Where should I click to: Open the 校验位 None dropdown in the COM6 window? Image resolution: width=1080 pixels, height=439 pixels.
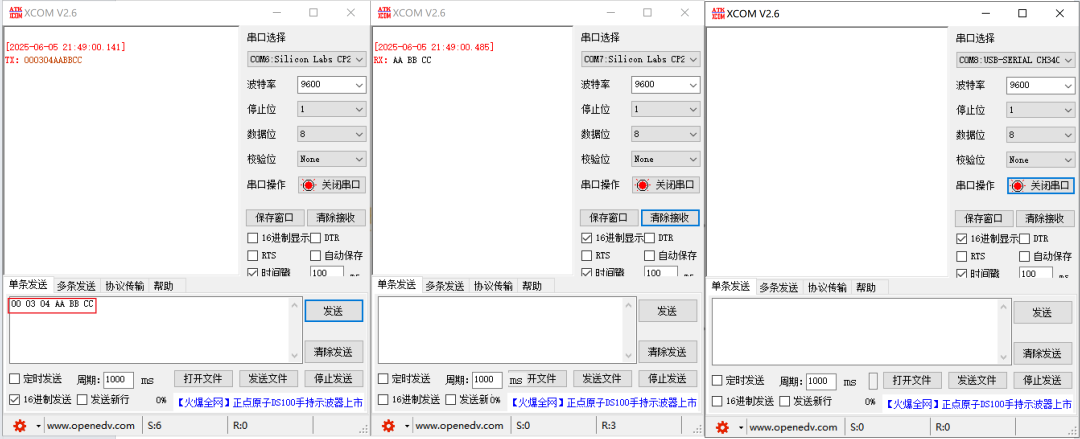(332, 159)
